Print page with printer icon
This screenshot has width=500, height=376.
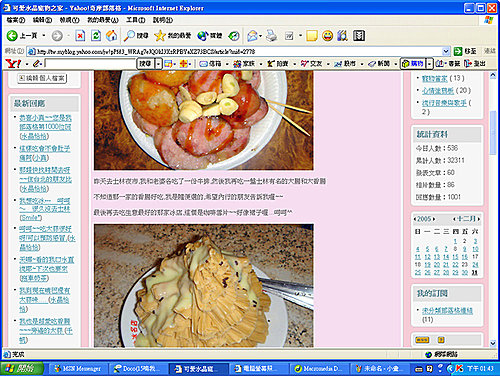(x=272, y=36)
